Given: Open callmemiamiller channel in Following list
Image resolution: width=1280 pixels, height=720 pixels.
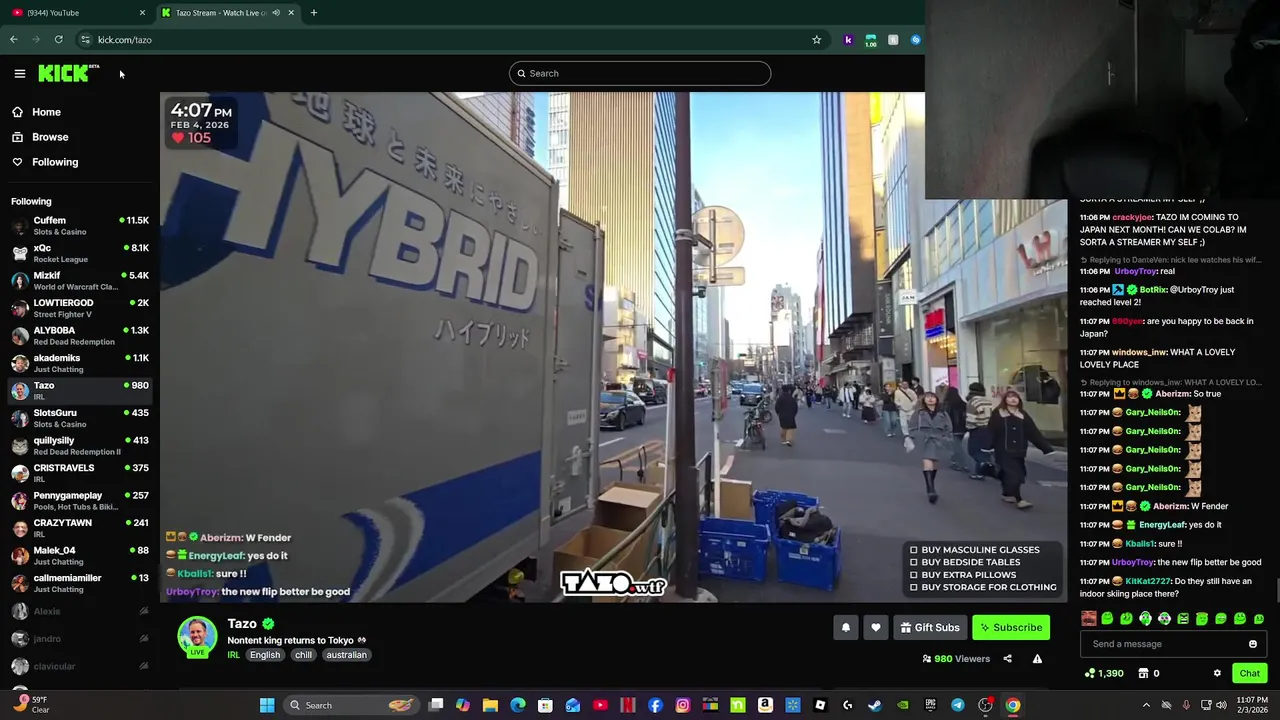Looking at the screenshot, I should coord(80,584).
